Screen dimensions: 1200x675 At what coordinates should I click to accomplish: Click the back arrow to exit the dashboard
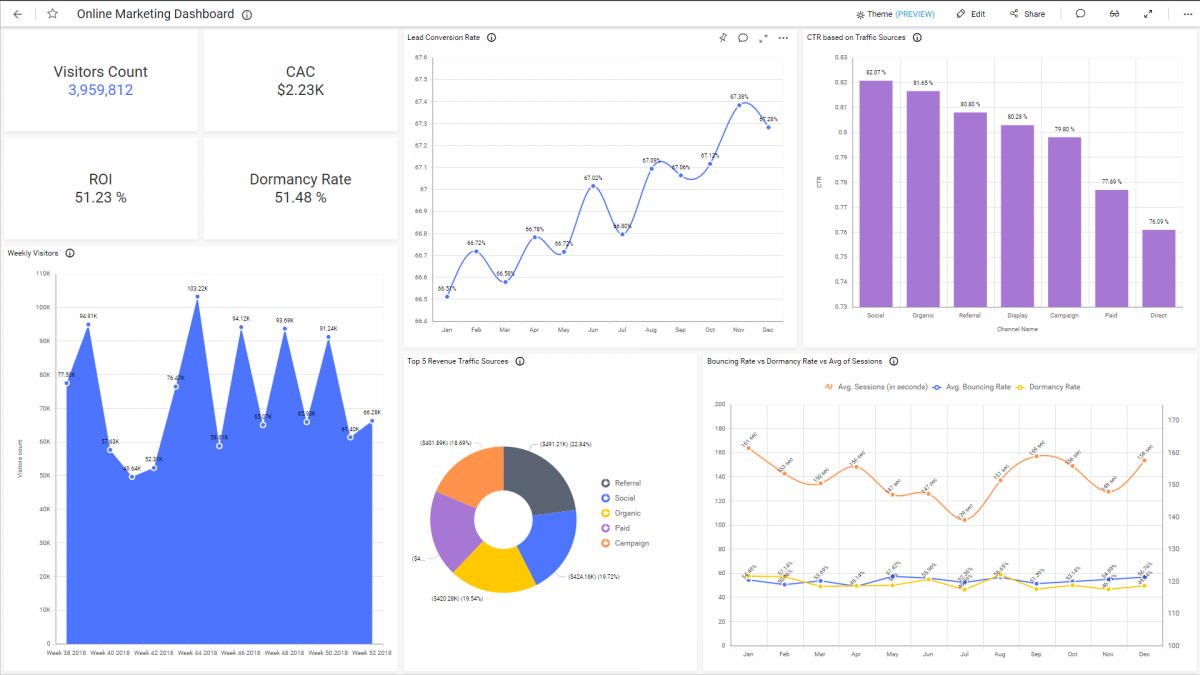click(17, 14)
